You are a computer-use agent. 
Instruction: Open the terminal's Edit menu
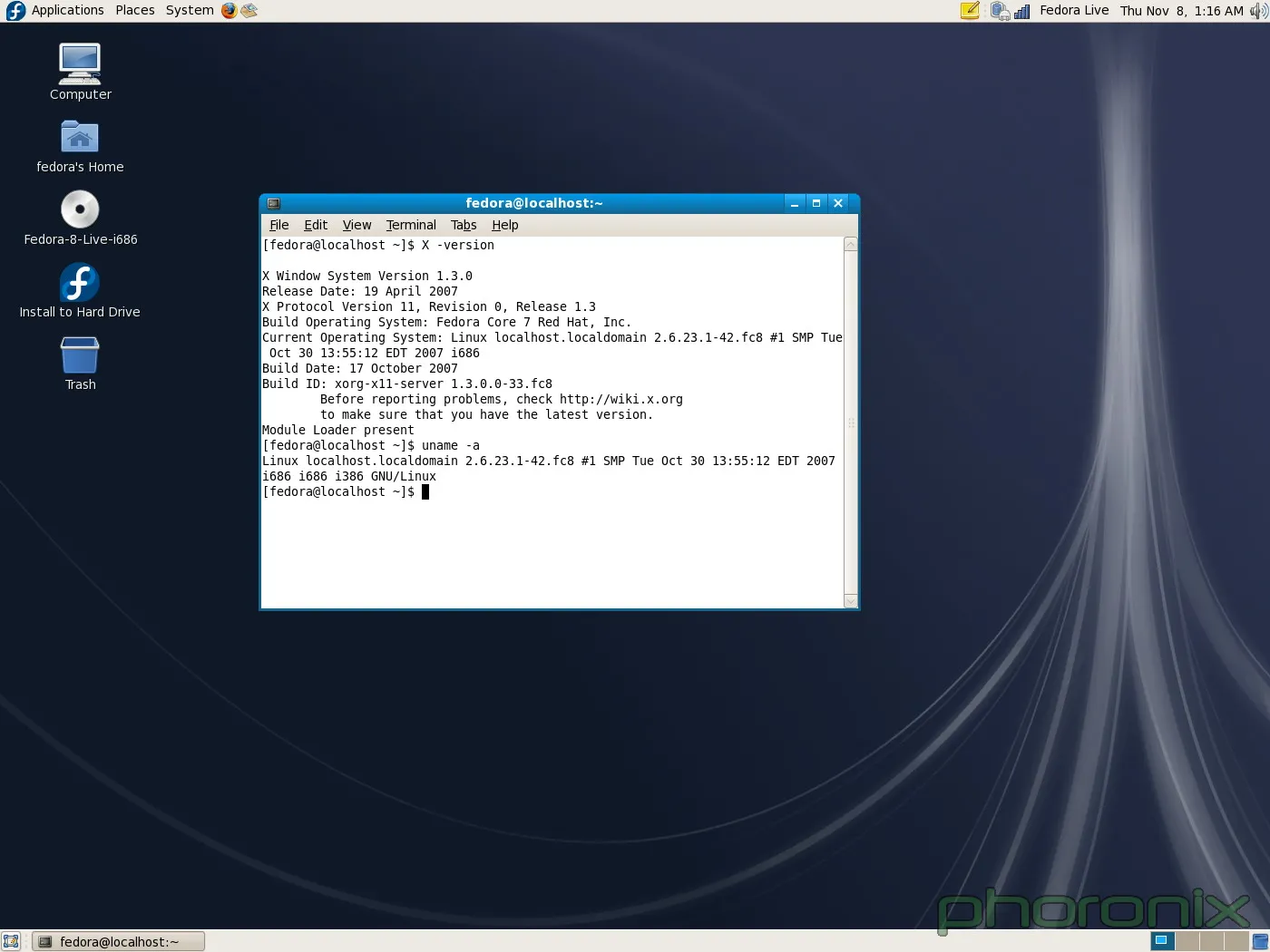[x=316, y=225]
